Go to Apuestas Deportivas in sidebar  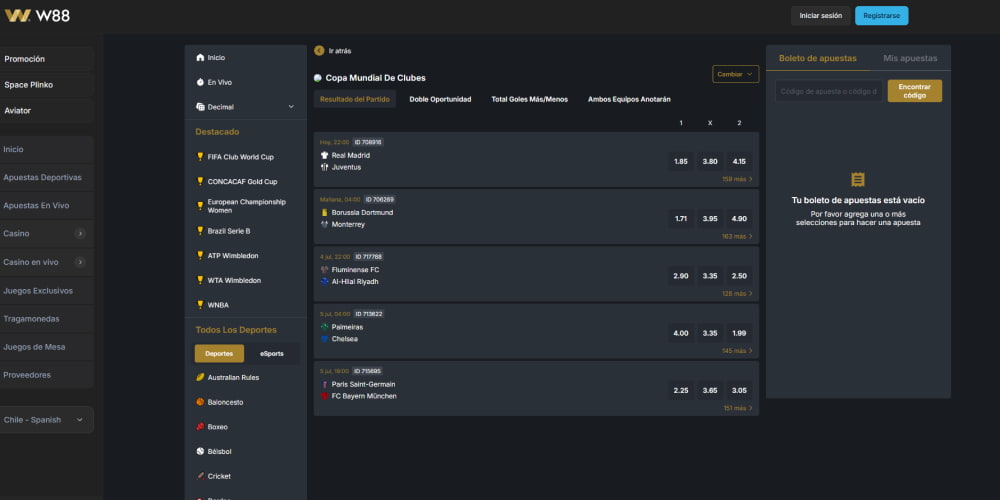(46, 177)
